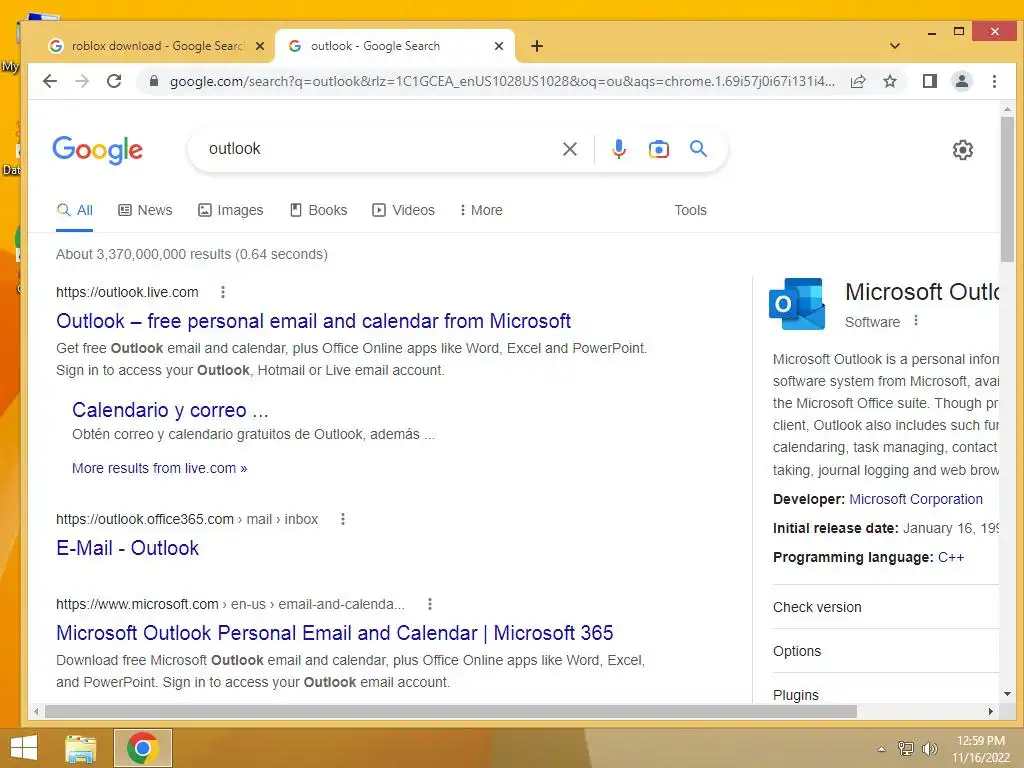Image resolution: width=1024 pixels, height=768 pixels.
Task: Click the URL address bar
Action: click(502, 81)
